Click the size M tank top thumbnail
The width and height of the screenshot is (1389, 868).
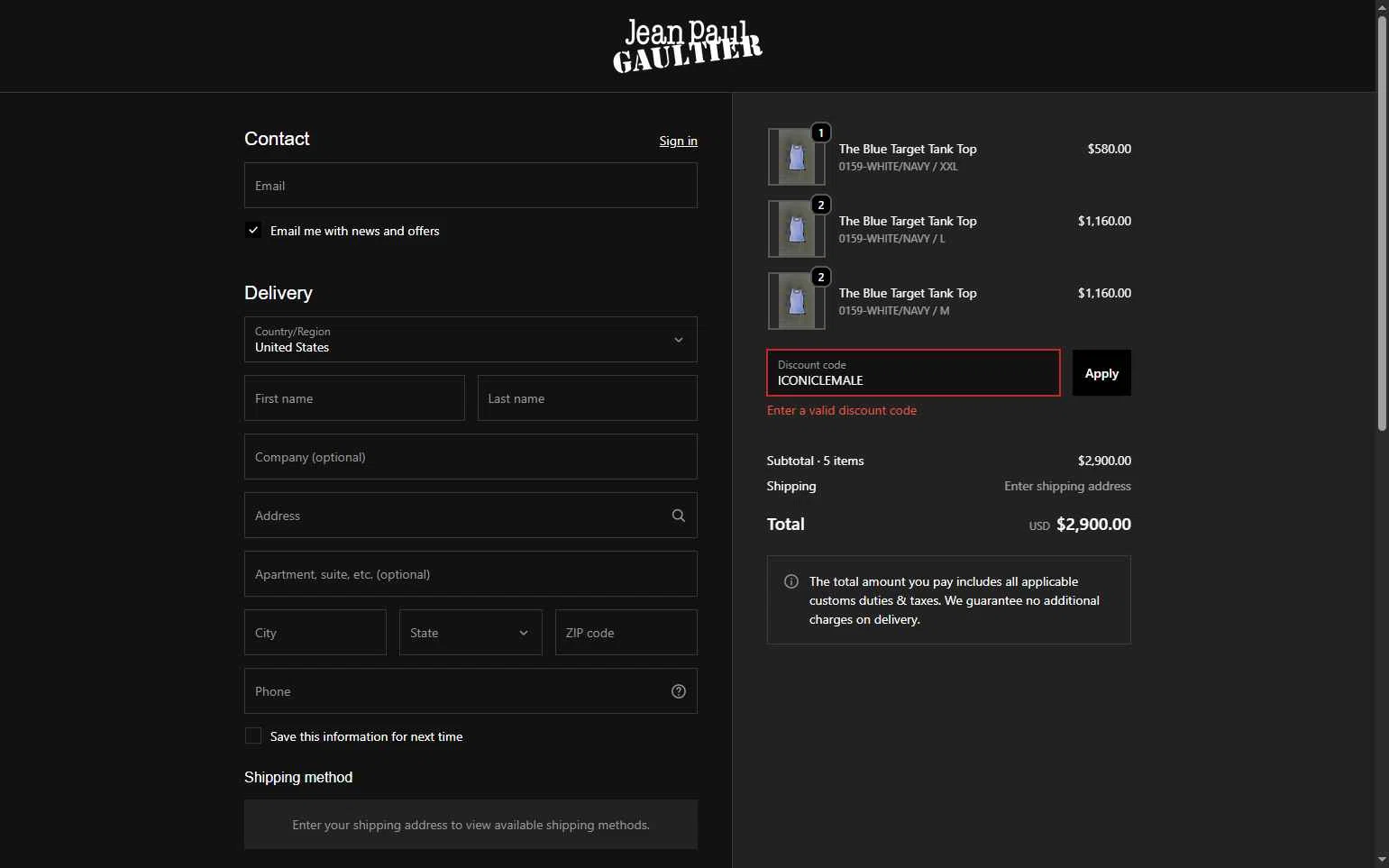(797, 301)
